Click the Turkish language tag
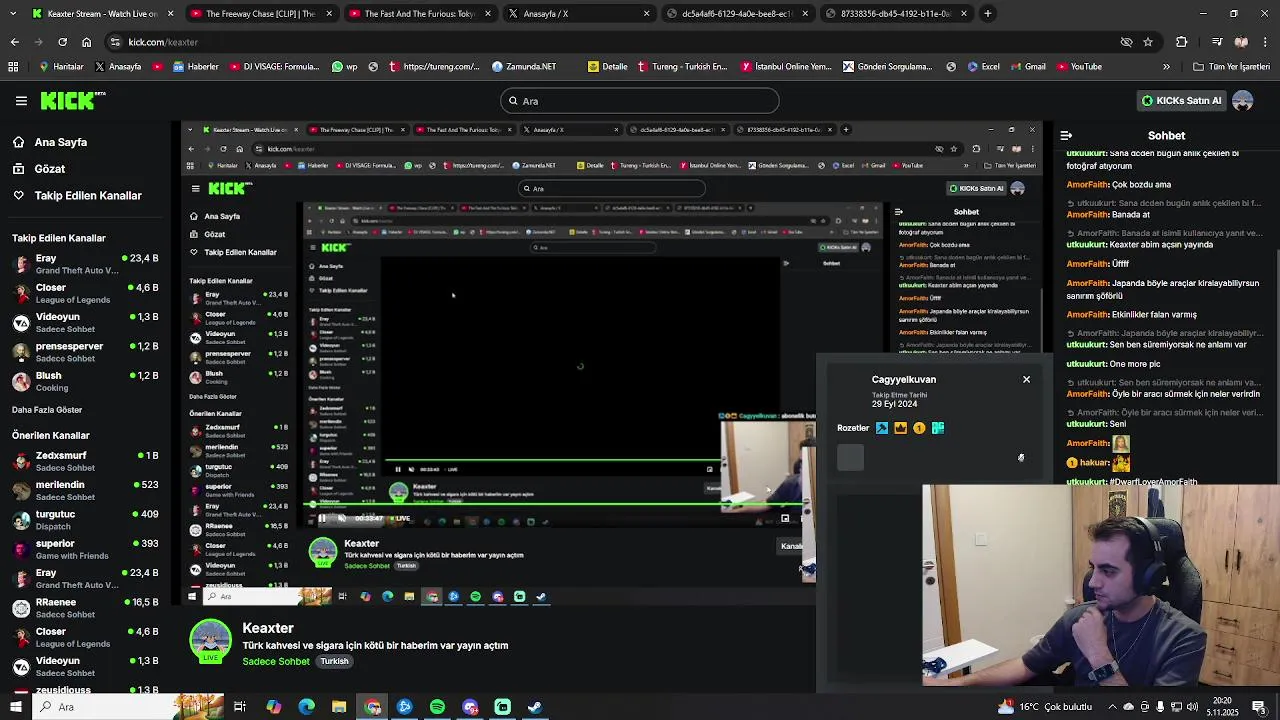The width and height of the screenshot is (1280, 720). click(x=334, y=661)
